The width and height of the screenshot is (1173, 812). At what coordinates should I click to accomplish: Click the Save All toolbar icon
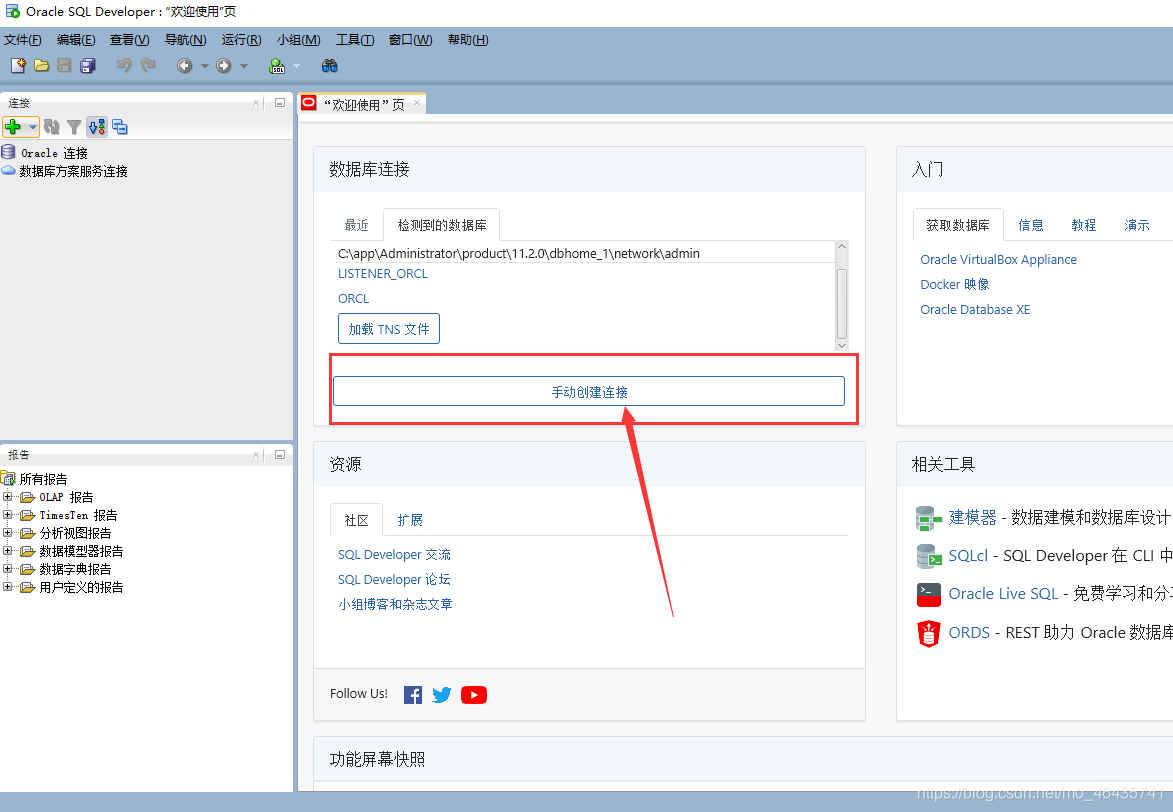88,66
